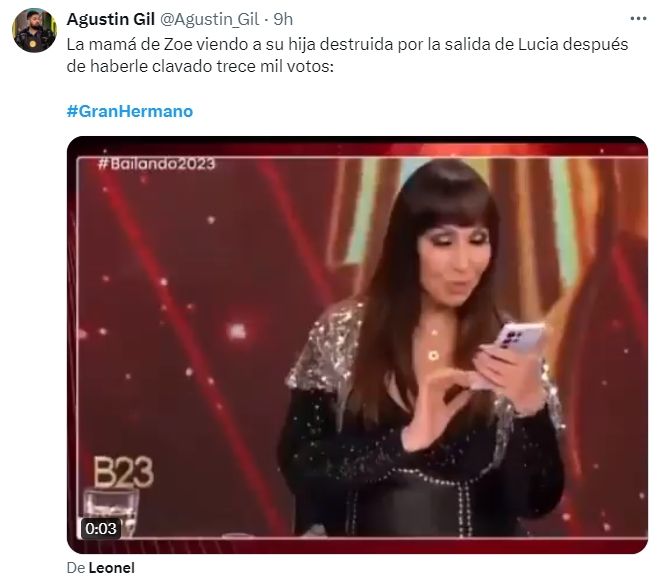
Task: Open the #GranHermano hashtag
Action: (x=130, y=111)
